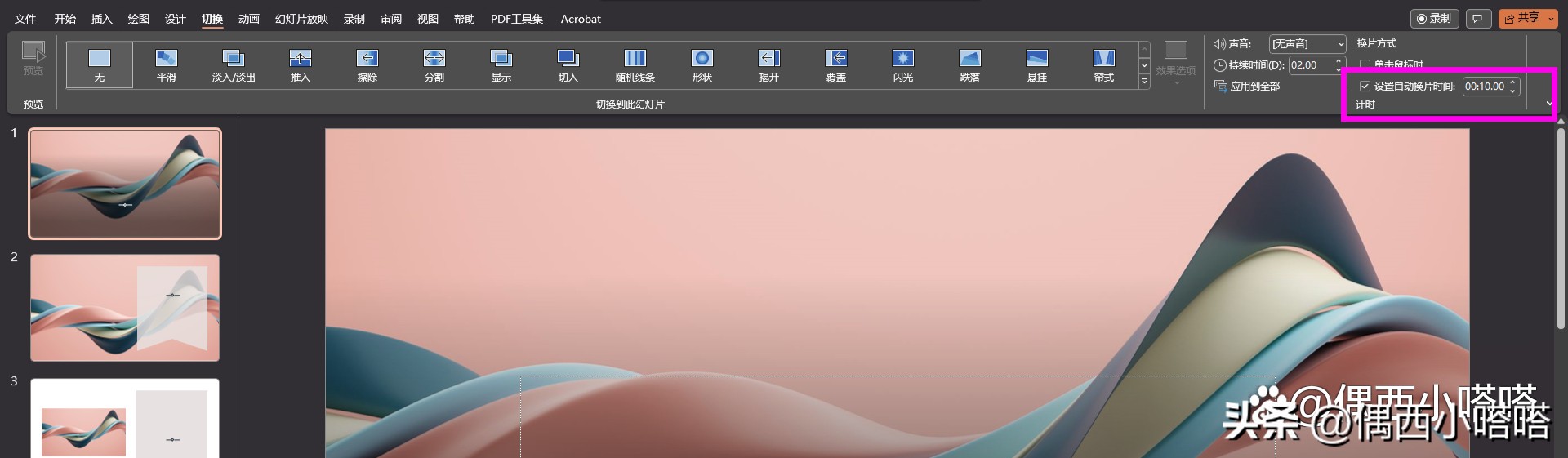This screenshot has width=1568, height=458.
Task: Click the 预览 preview icon
Action: point(33,59)
